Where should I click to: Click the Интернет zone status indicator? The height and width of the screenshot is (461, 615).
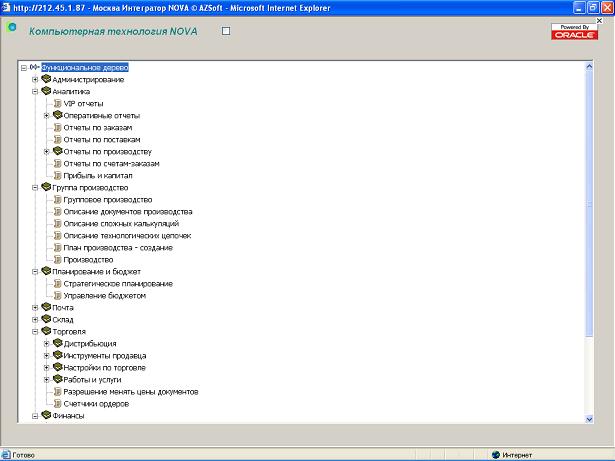pos(512,455)
